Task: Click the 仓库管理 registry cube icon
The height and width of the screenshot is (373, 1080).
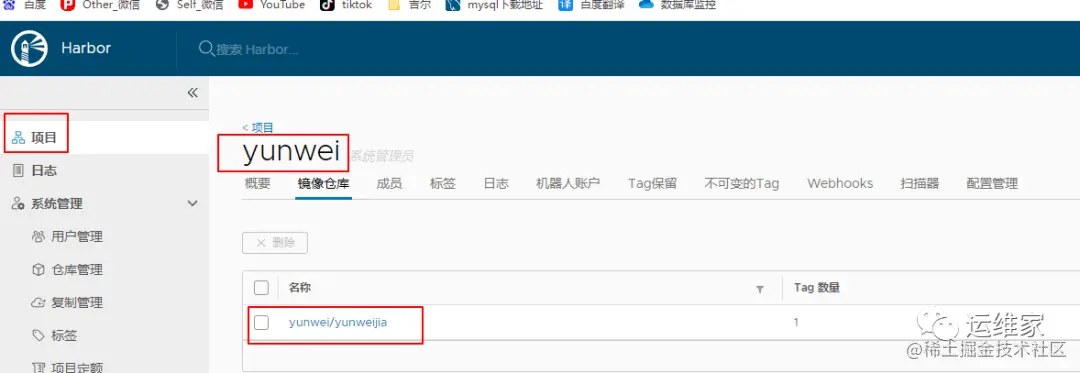Action: [x=39, y=270]
